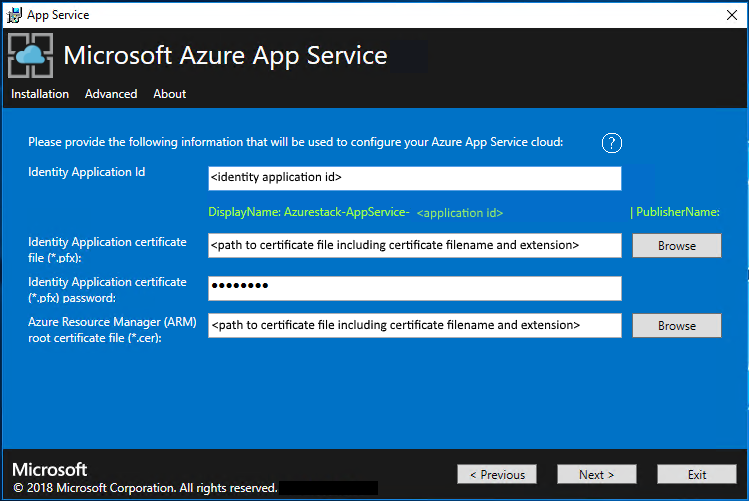
Task: Click the Exit button
Action: click(x=697, y=474)
